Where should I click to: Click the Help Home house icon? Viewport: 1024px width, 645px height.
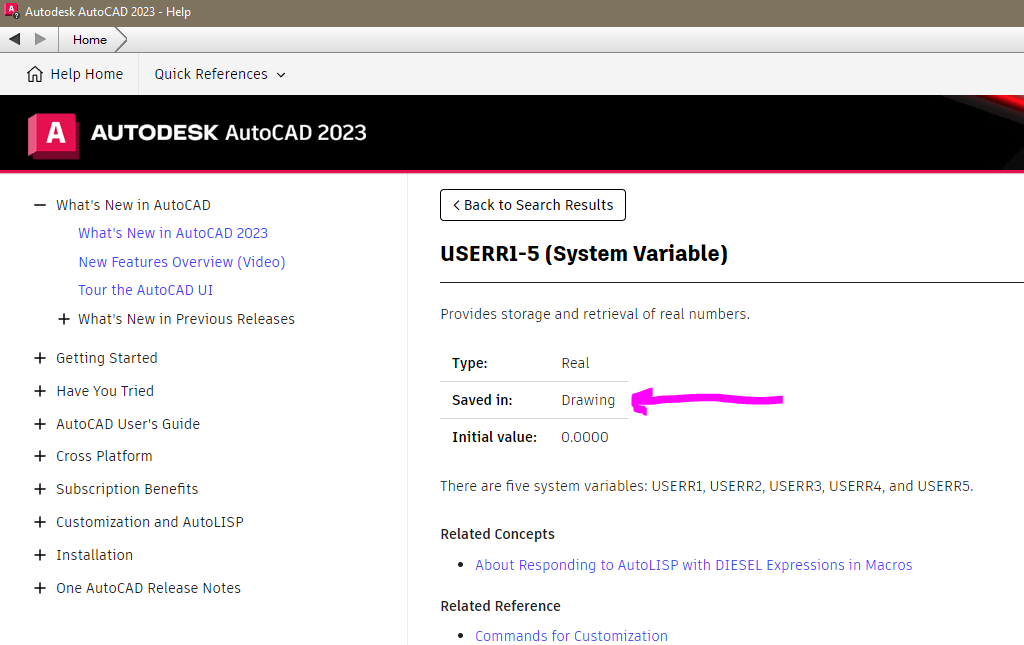click(34, 73)
